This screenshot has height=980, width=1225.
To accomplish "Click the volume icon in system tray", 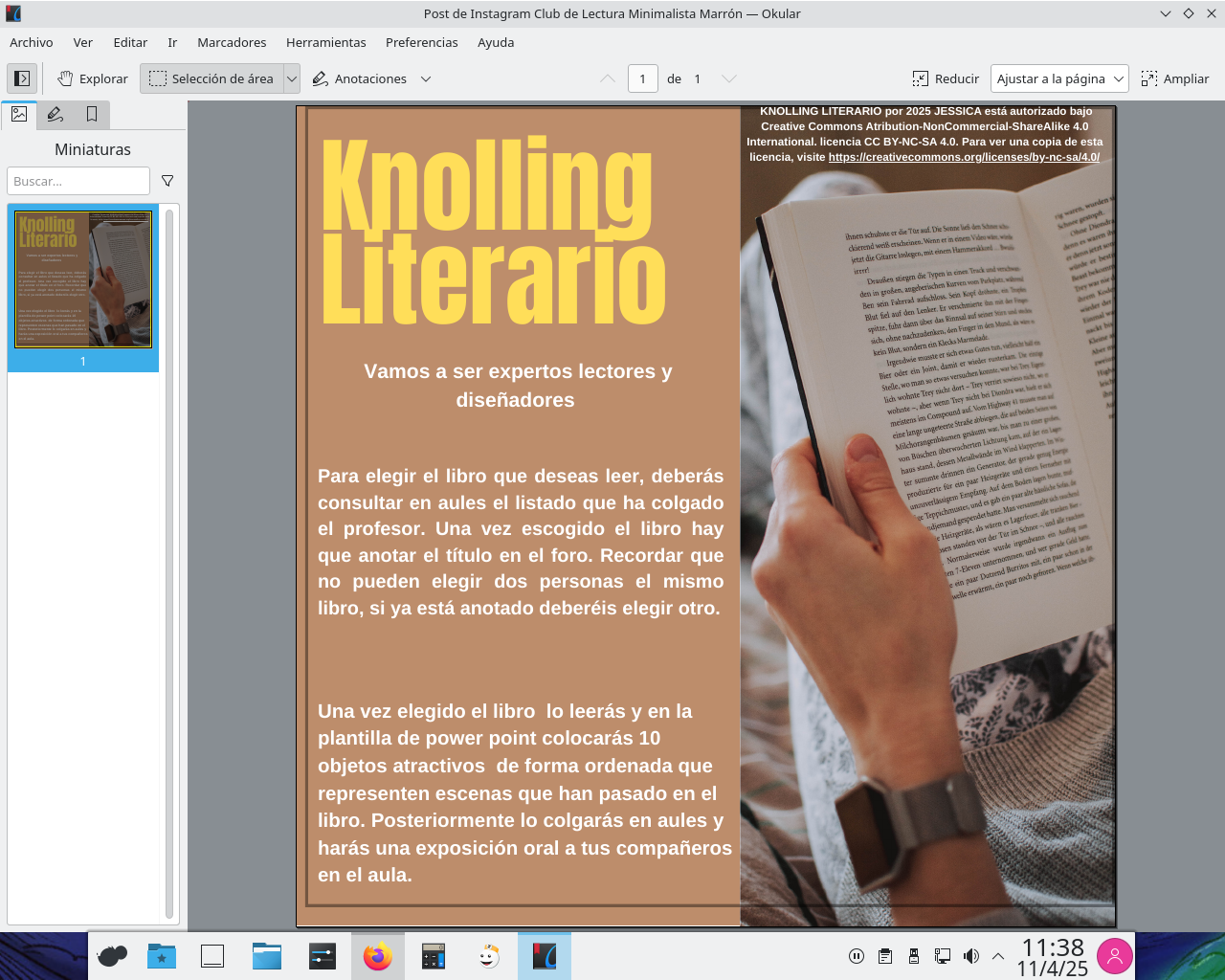I will [x=971, y=956].
